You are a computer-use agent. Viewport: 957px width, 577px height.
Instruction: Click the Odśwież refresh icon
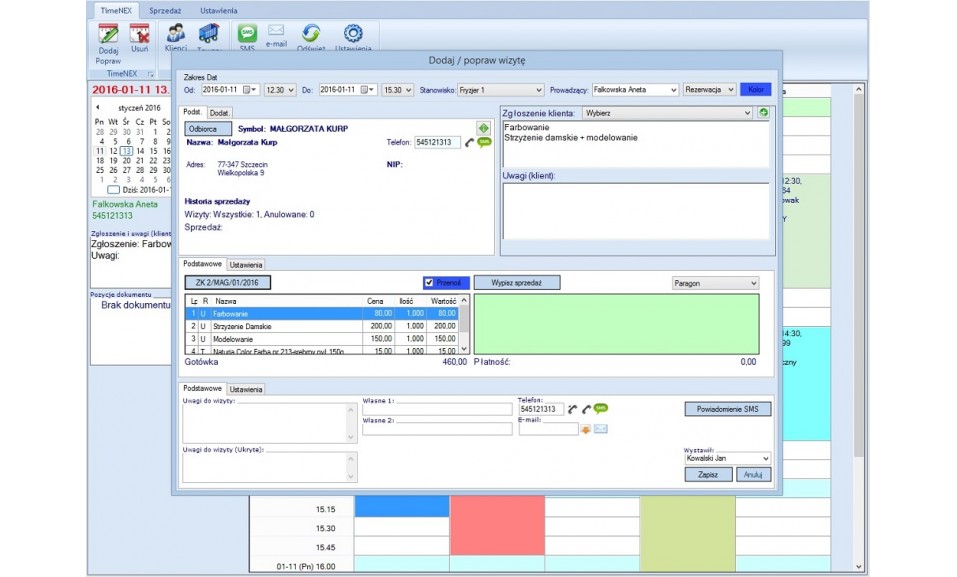point(310,34)
